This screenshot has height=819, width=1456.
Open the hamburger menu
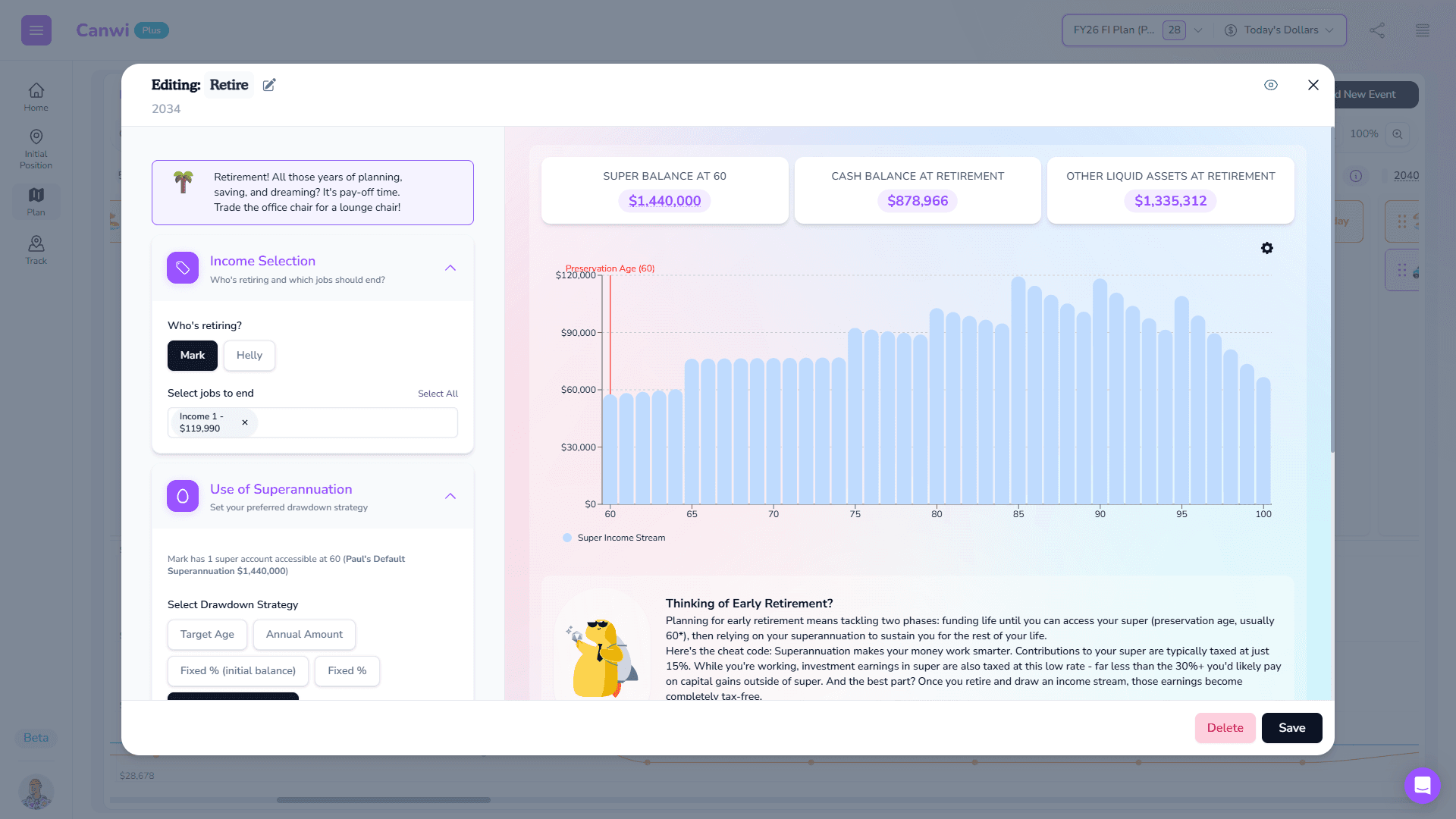tap(36, 30)
